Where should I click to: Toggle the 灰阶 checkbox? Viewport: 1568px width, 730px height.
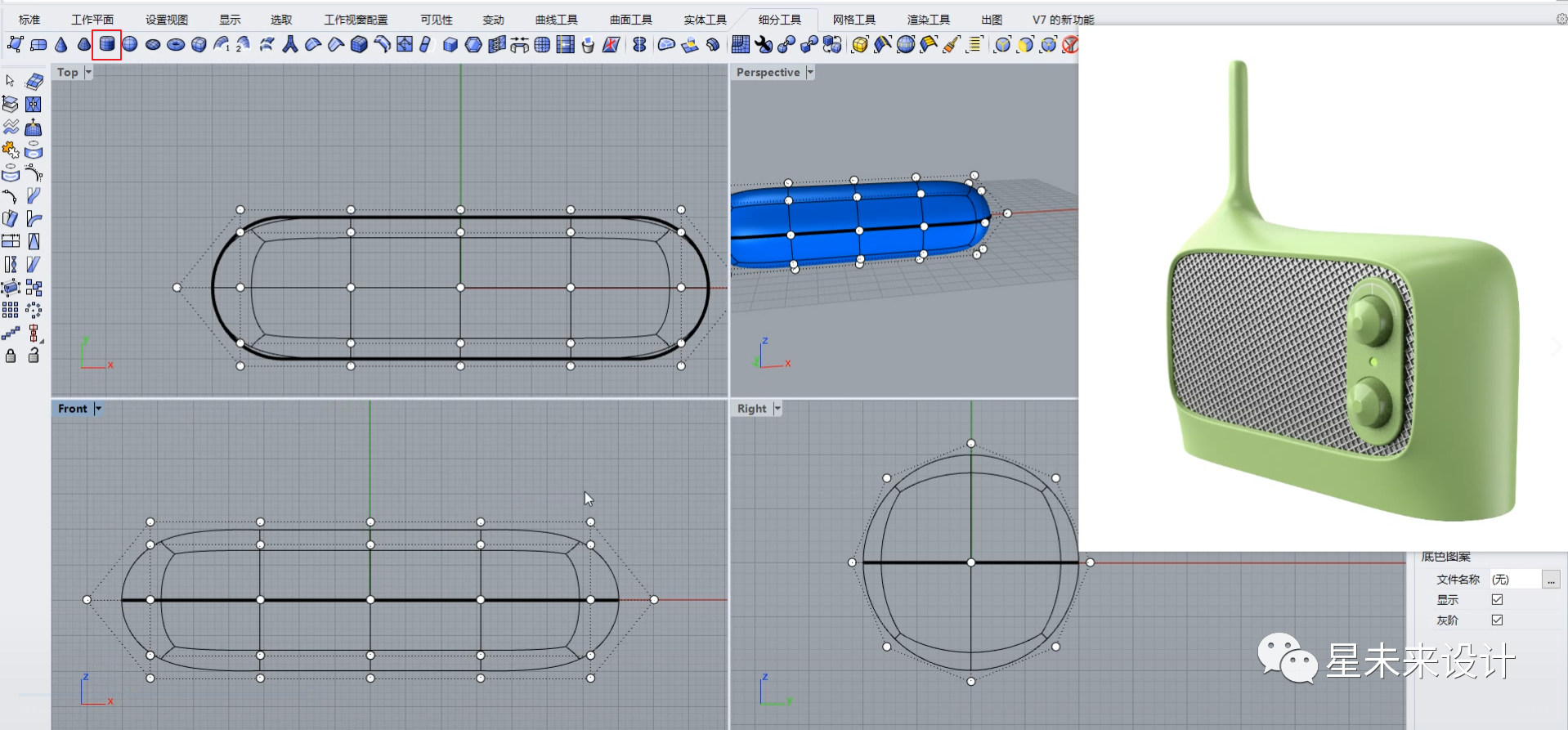tap(1497, 620)
